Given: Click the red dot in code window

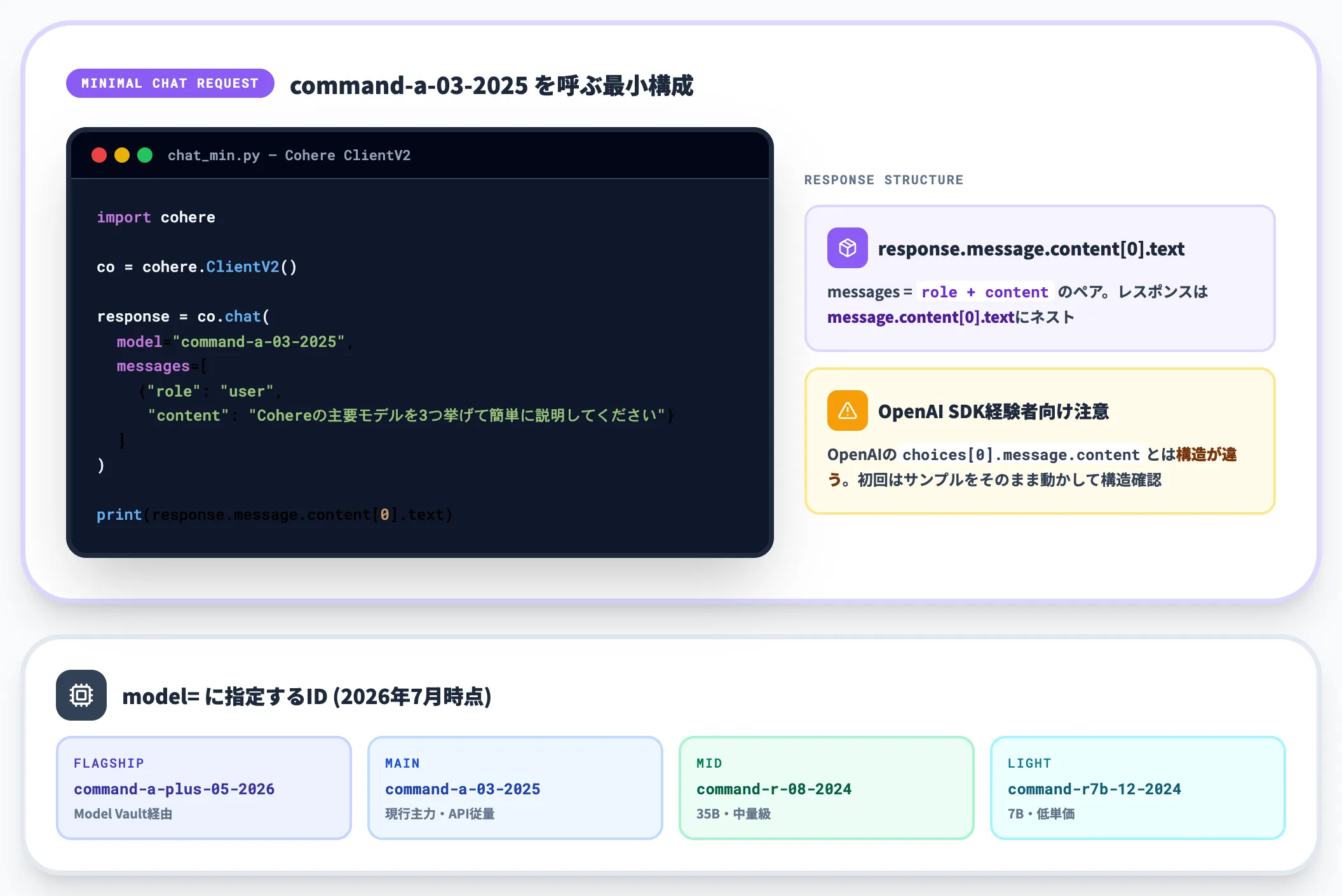Looking at the screenshot, I should coord(99,155).
